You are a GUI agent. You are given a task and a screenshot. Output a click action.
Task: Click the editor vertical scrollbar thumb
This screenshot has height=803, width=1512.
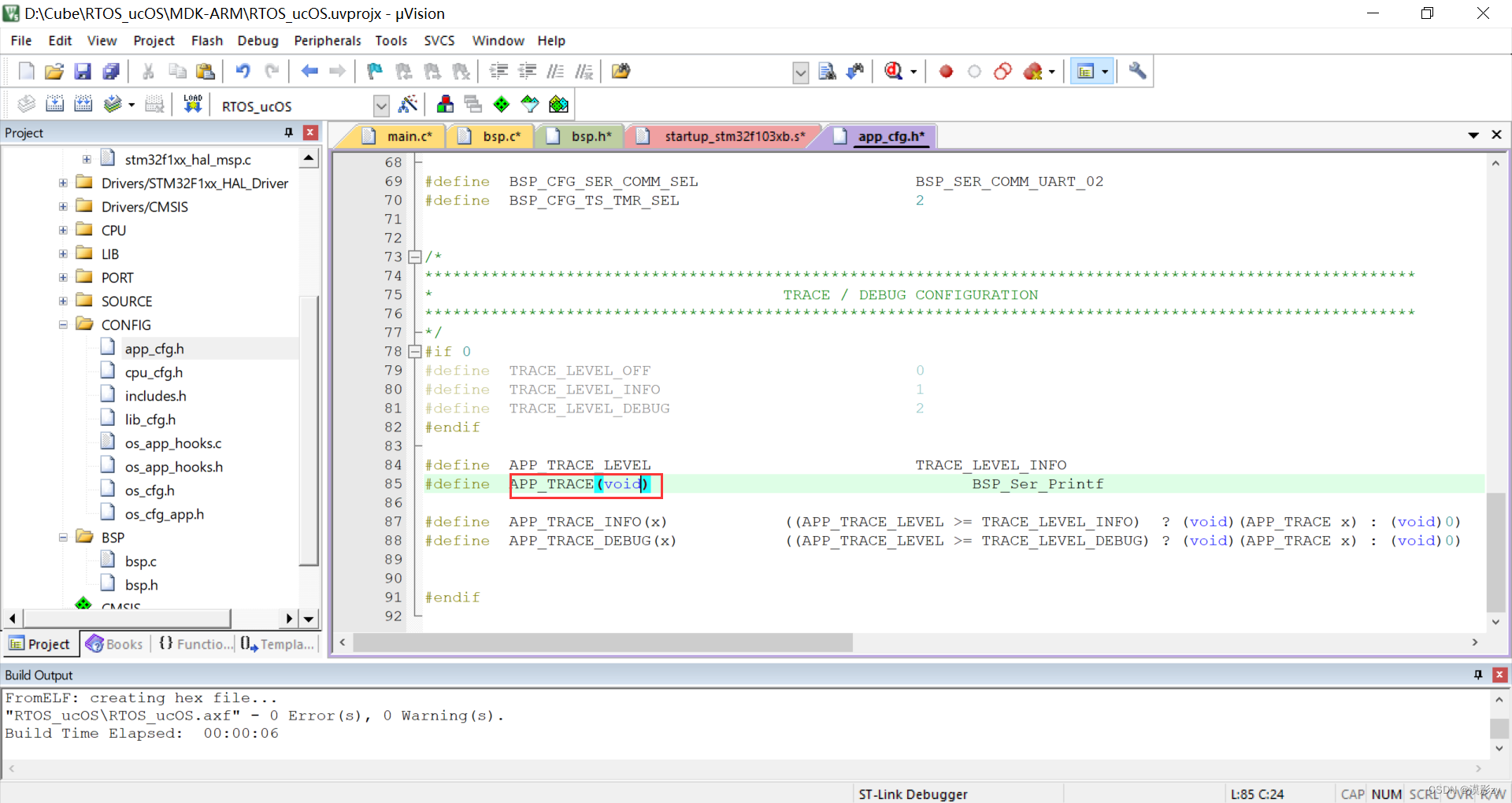pyautogui.click(x=1495, y=552)
